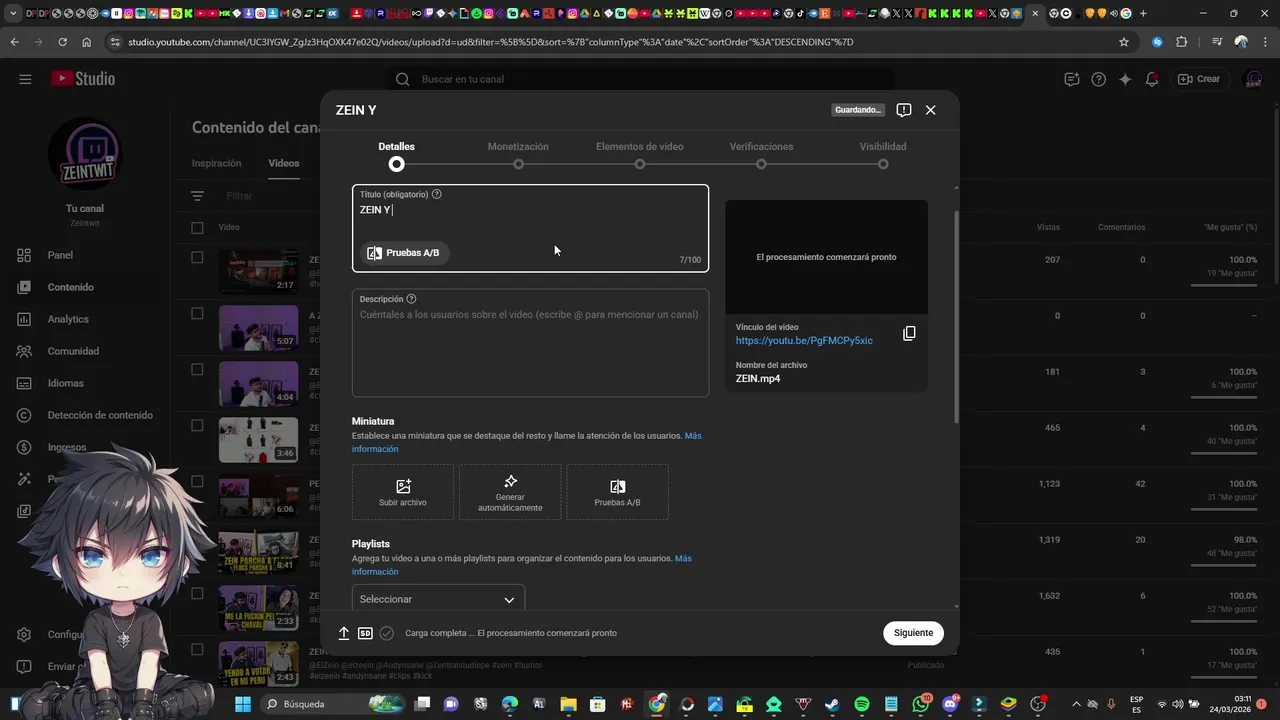The height and width of the screenshot is (720, 1280).
Task: Click the Shazam extension icon in Chrome
Action: 1157,42
